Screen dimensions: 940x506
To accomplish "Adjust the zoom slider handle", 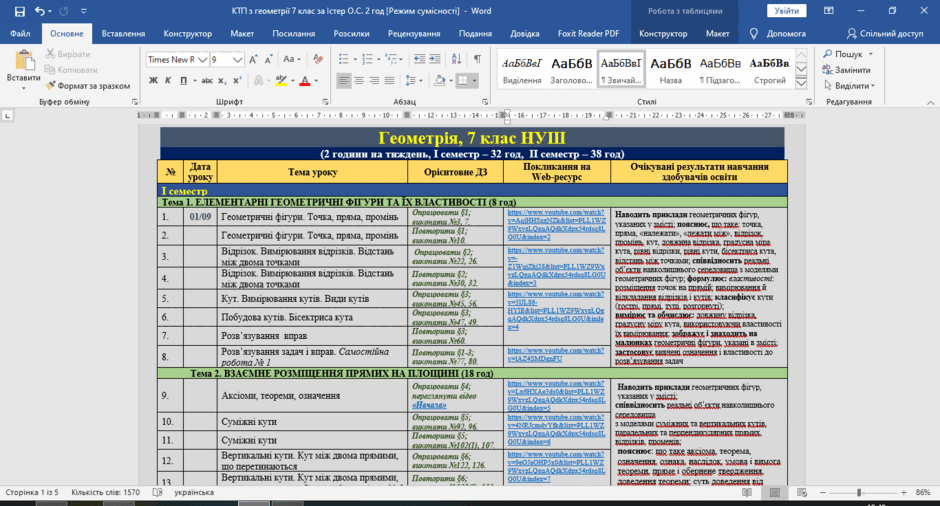I will pyautogui.click(x=859, y=492).
